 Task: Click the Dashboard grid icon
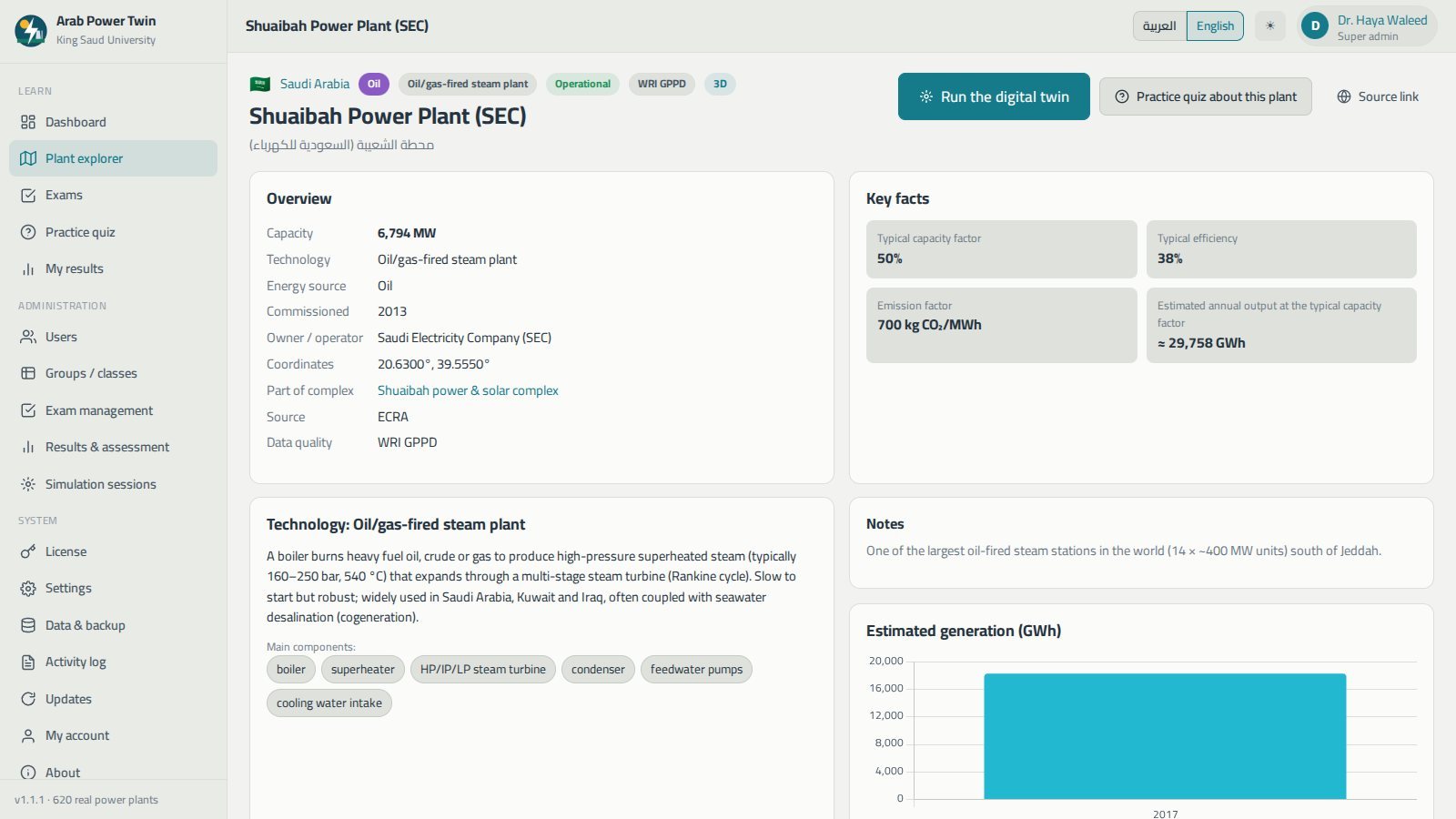tap(28, 122)
